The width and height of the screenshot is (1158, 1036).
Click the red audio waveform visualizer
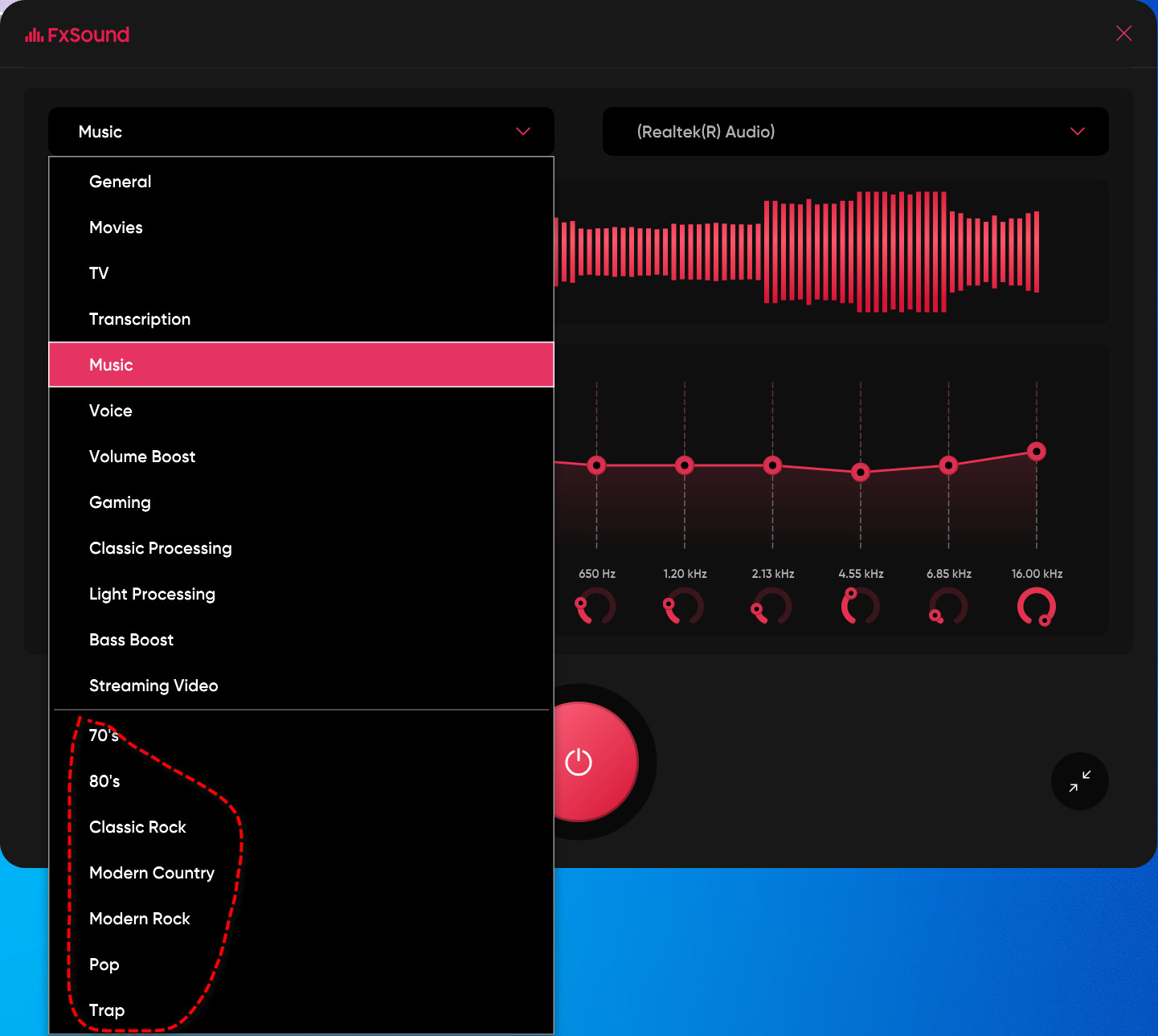click(797, 252)
